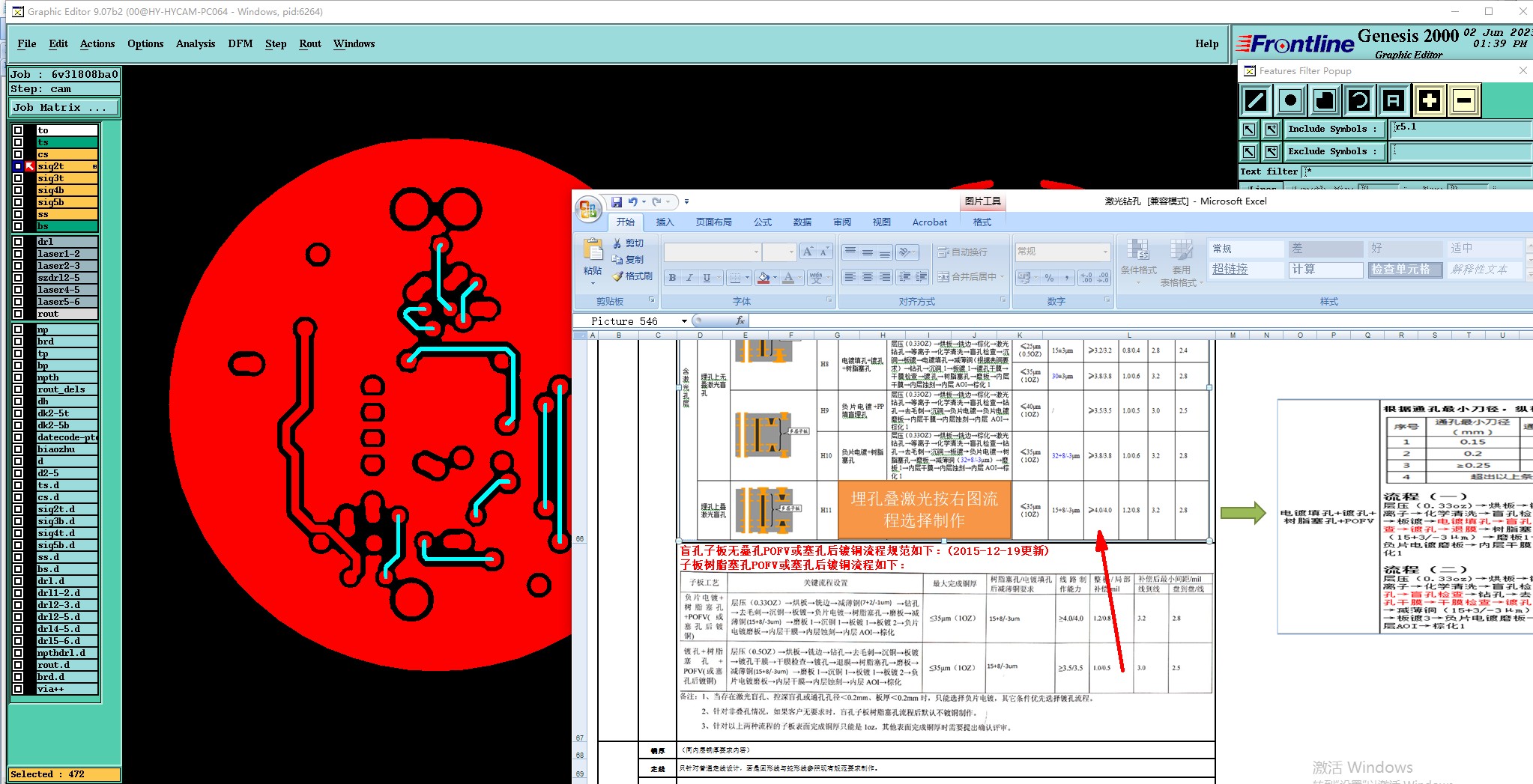The height and width of the screenshot is (784, 1533).
Task: Toggle Positive polarity filter icon
Action: point(1429,100)
